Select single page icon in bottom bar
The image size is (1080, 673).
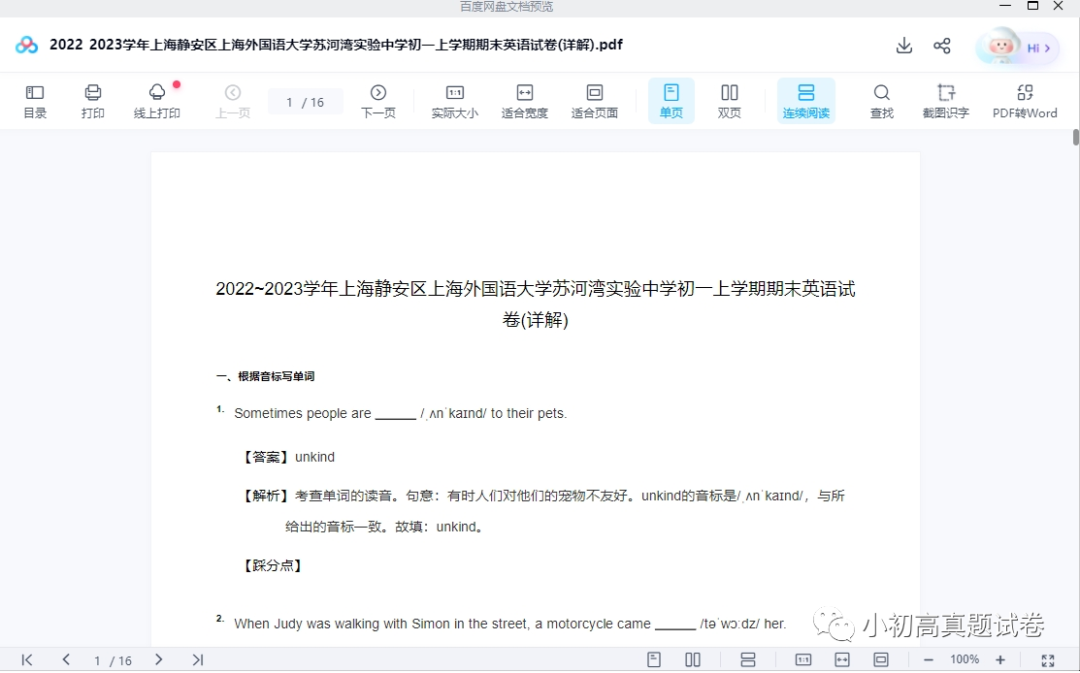pyautogui.click(x=654, y=660)
